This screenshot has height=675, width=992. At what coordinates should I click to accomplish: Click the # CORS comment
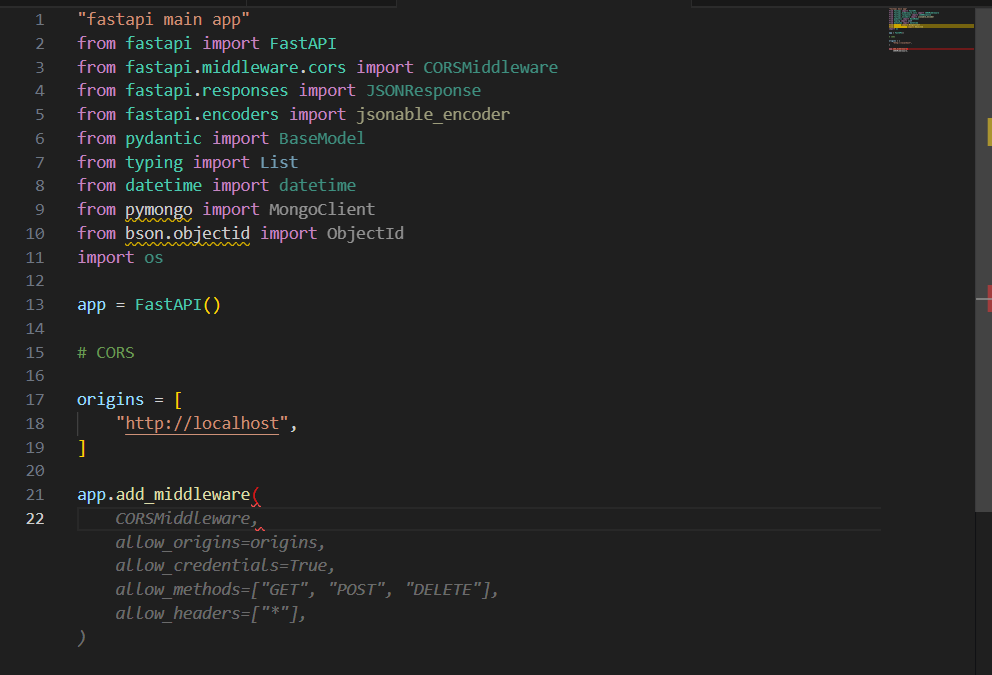pyautogui.click(x=106, y=352)
